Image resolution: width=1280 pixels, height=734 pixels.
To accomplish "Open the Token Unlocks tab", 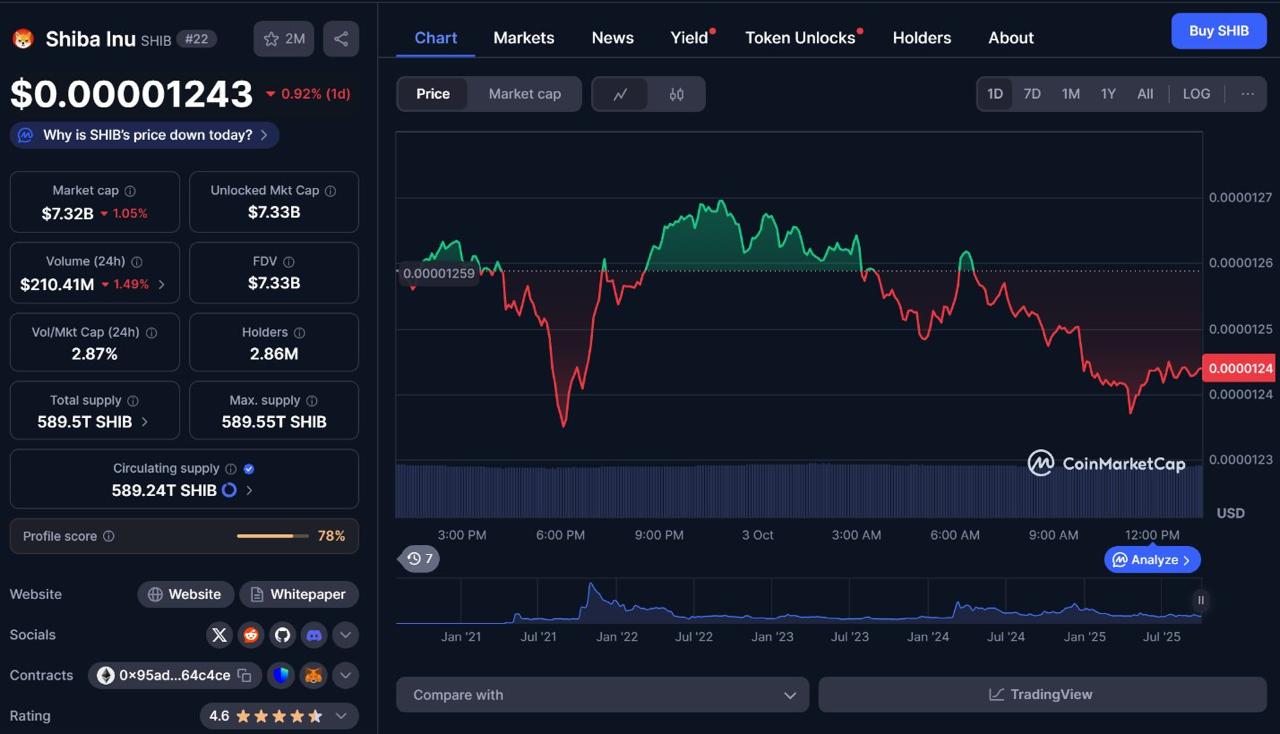I will click(799, 37).
